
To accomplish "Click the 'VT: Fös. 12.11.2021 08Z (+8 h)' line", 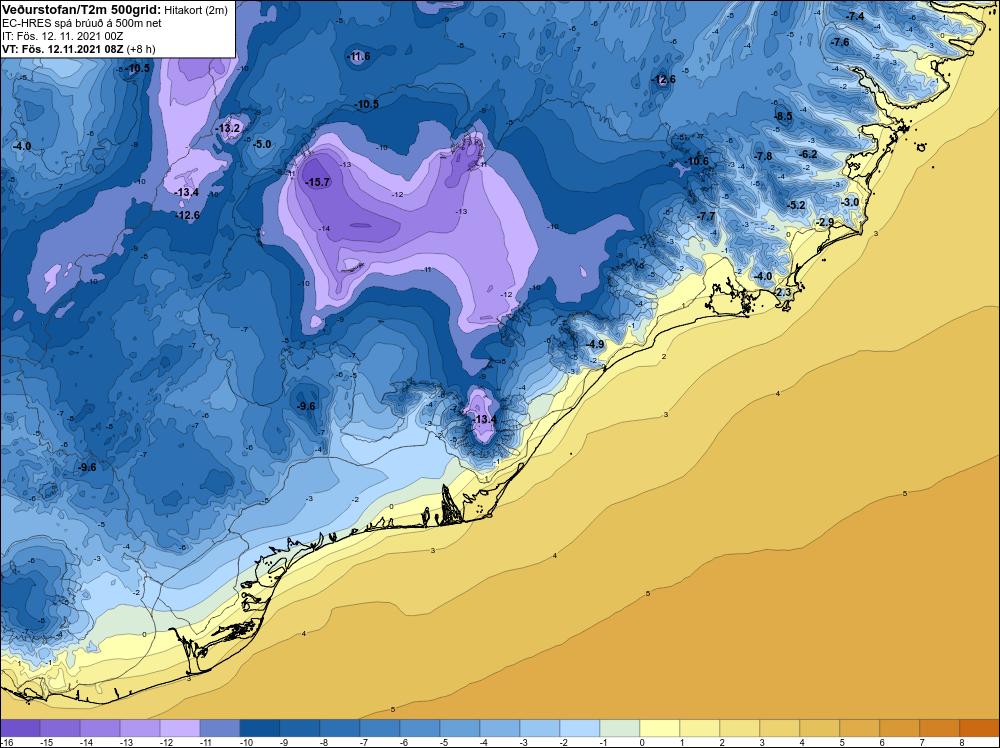I will [x=78, y=48].
